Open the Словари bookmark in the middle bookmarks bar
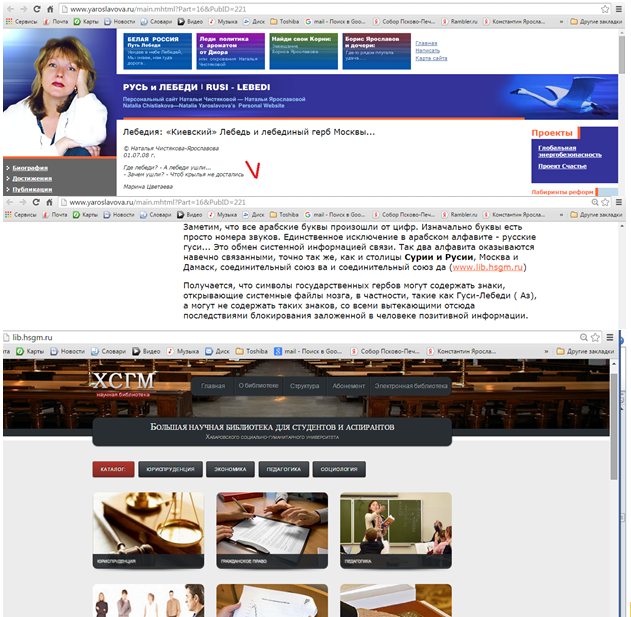Screen dimensions: 631x617 tap(156, 215)
